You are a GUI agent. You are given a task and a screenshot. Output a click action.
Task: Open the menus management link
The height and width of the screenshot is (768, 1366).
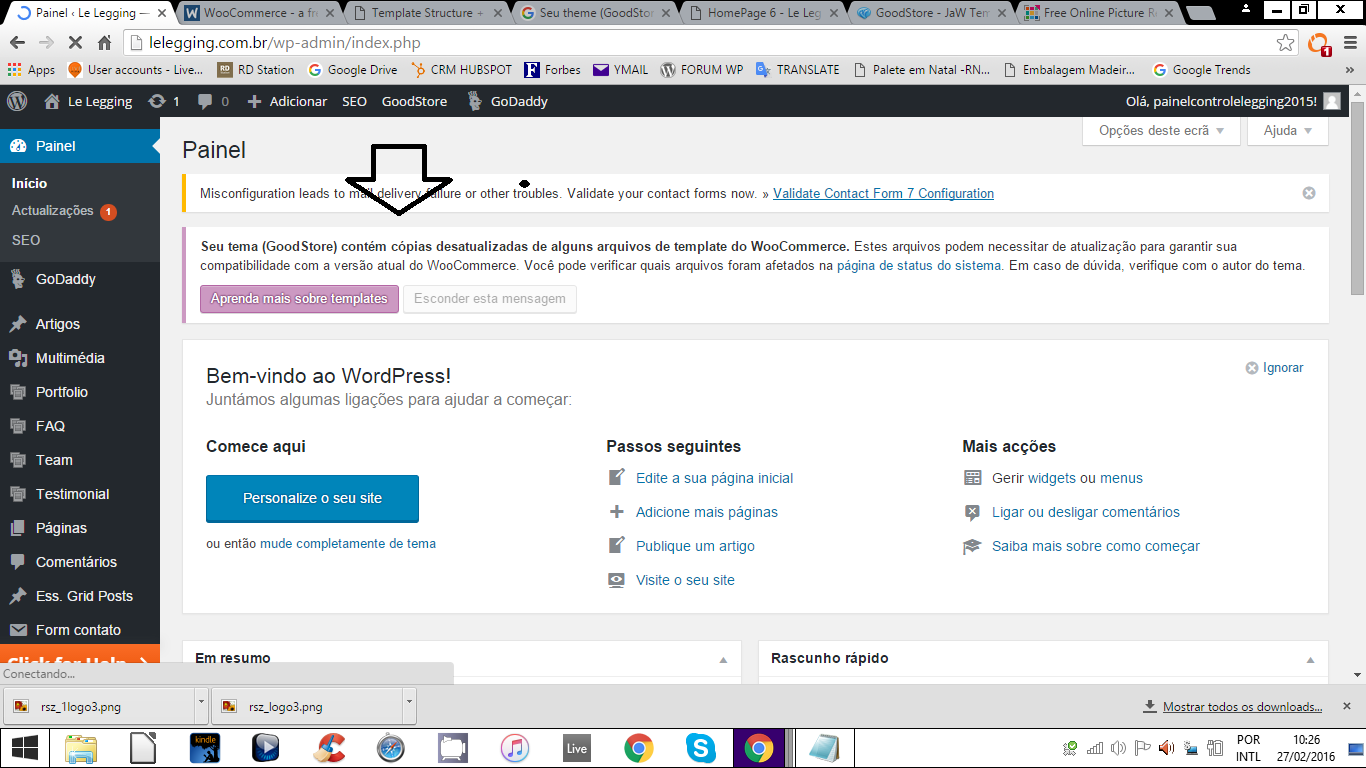coord(1121,478)
